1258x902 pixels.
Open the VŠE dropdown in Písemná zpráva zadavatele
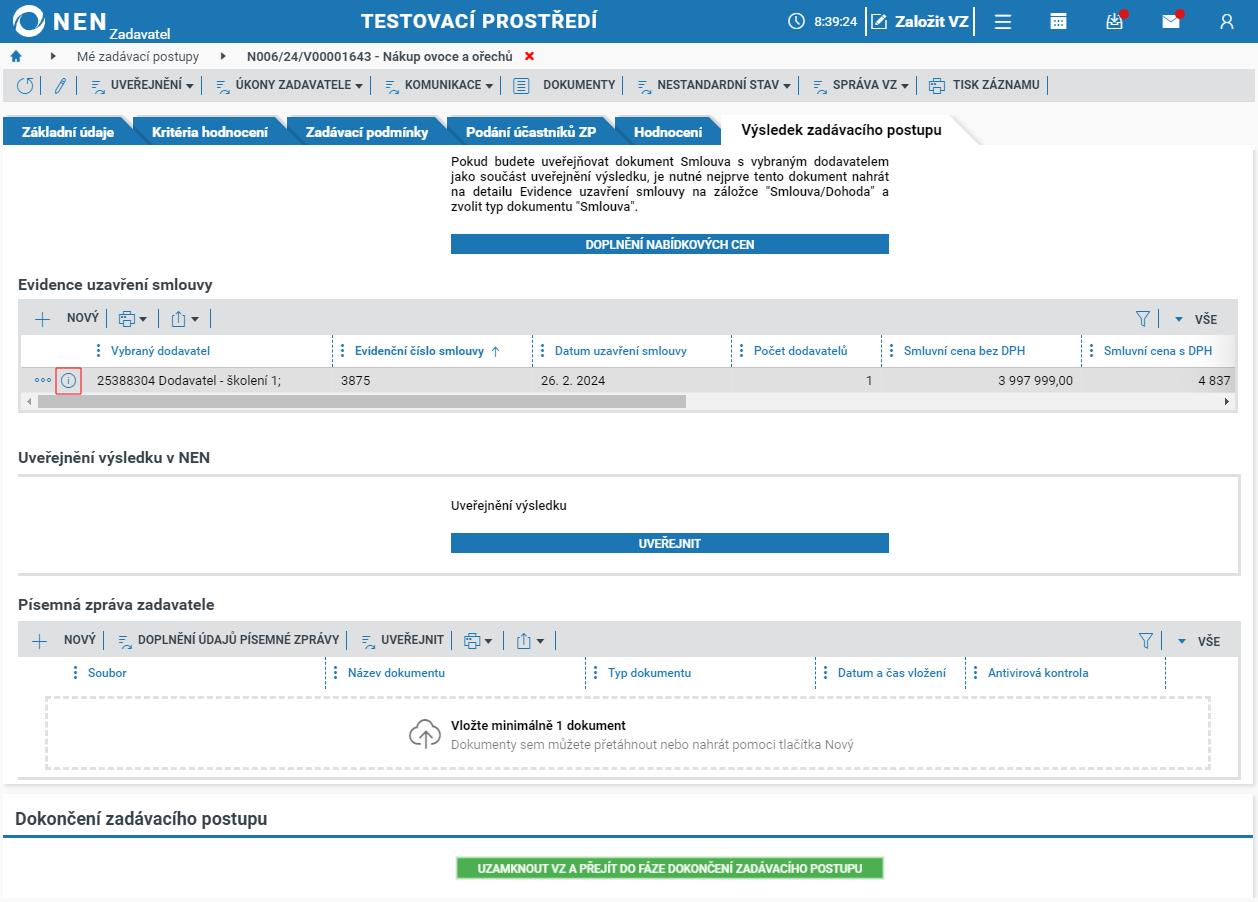coord(1198,641)
